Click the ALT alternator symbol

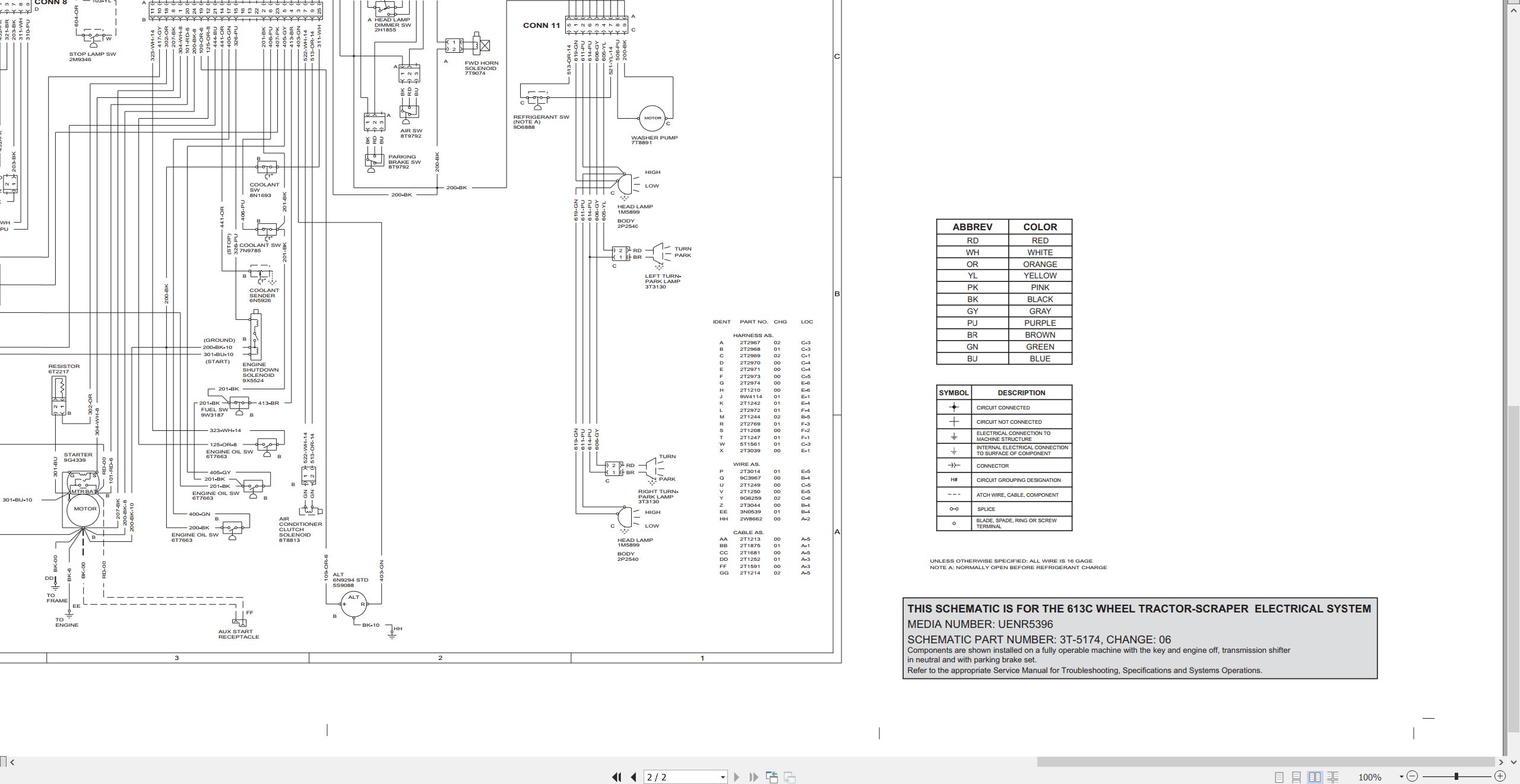click(x=354, y=603)
